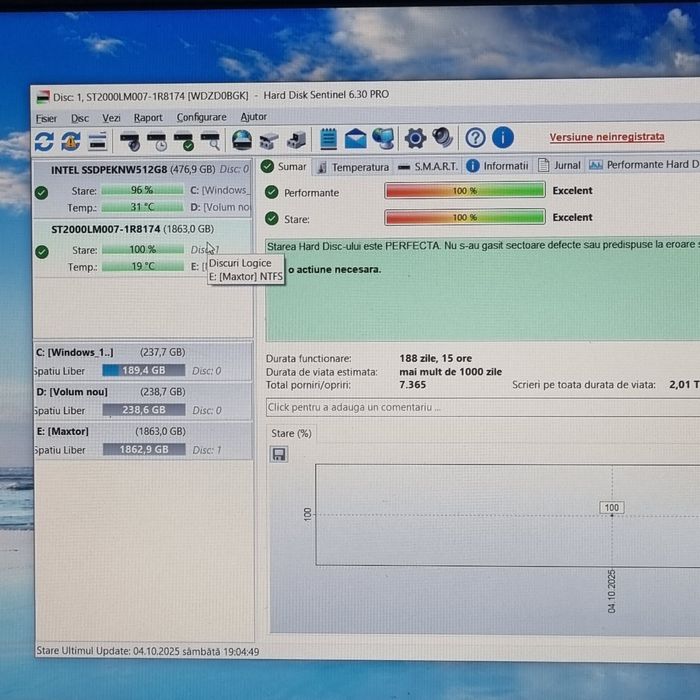Viewport: 700px width, 700px height.
Task: Click the save floppy icon above graph
Action: click(x=279, y=454)
